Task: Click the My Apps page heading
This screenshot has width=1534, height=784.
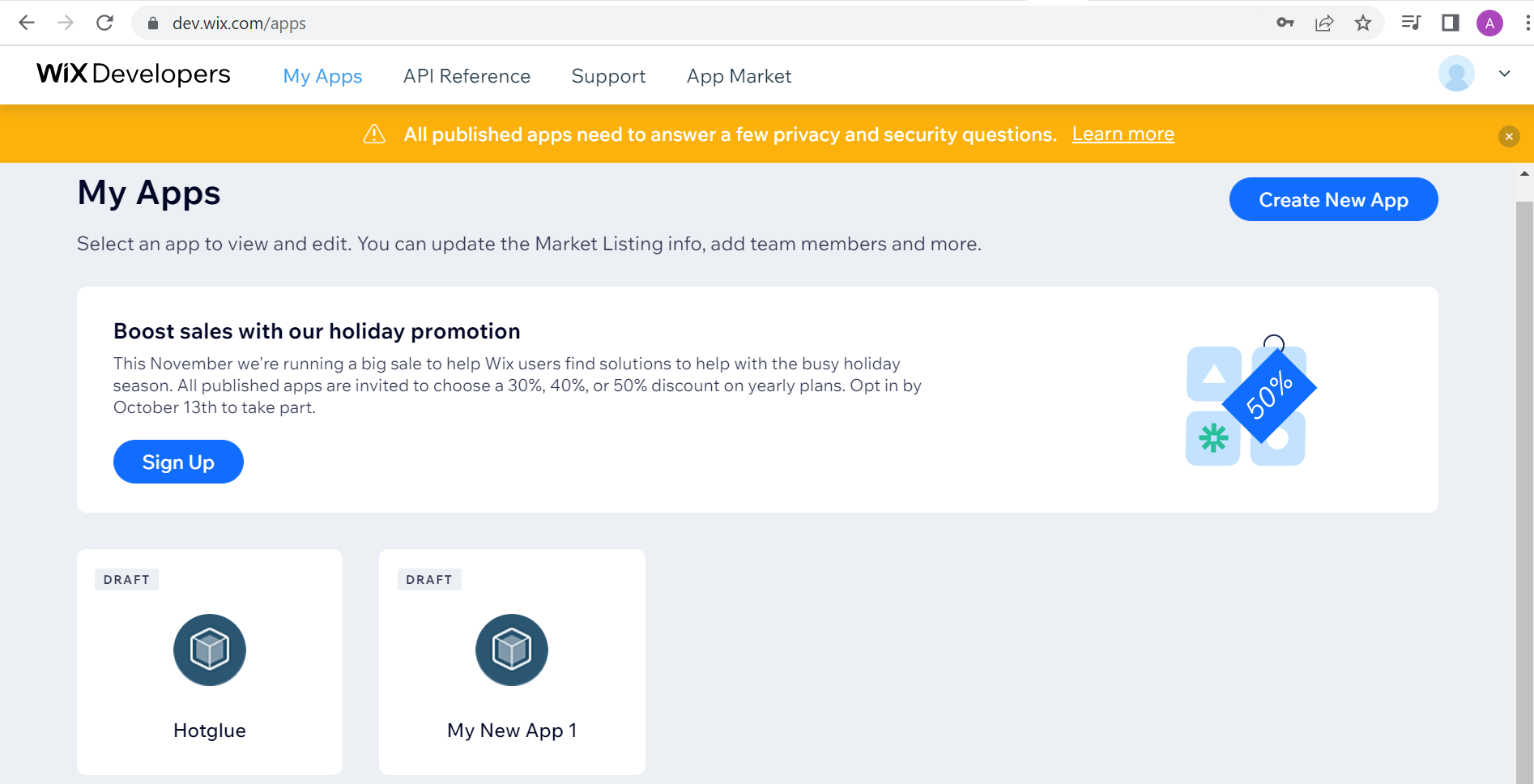Action: tap(149, 194)
